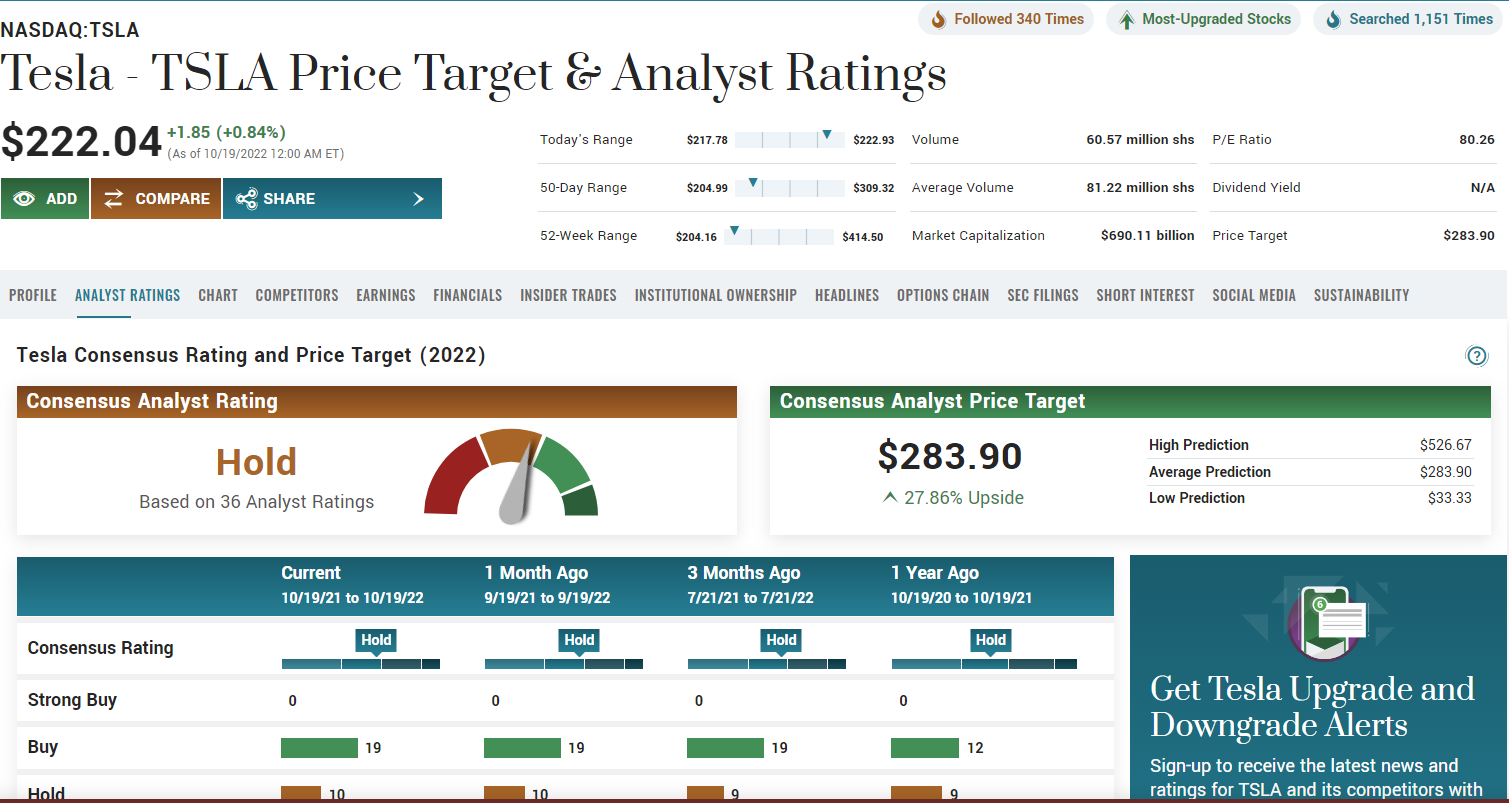Viewport: 1509px width, 803px height.
Task: Click the Strong Buy row label
Action: point(72,700)
